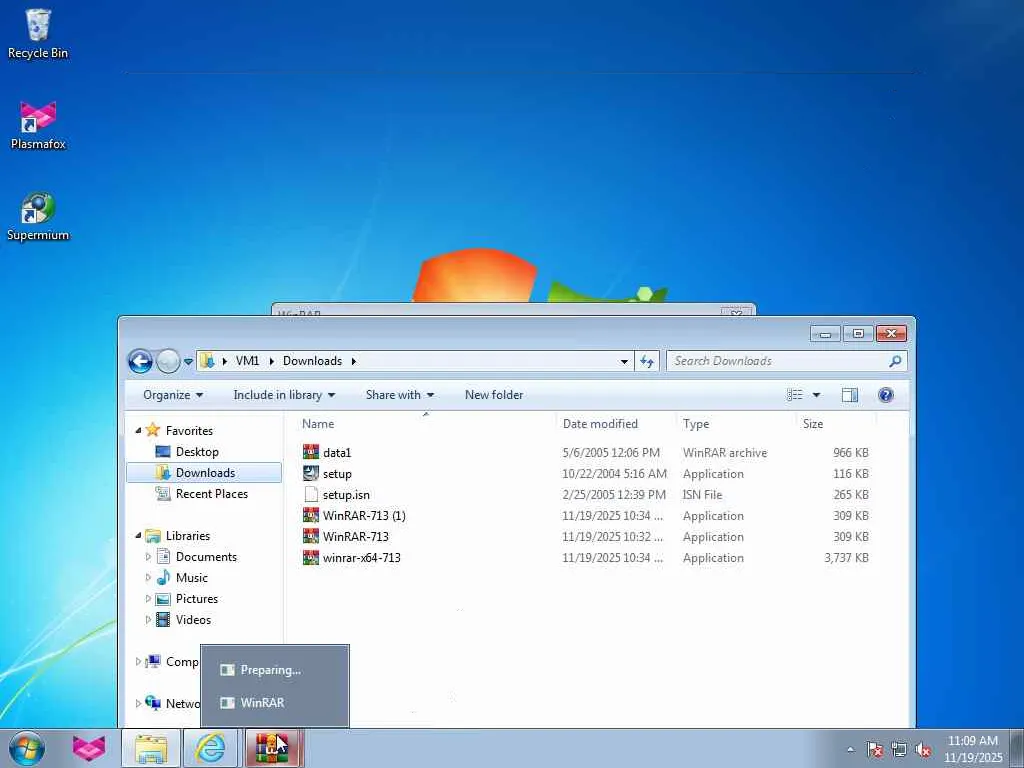1024x768 pixels.
Task: Open the taskbar clock and date
Action: pos(973,749)
